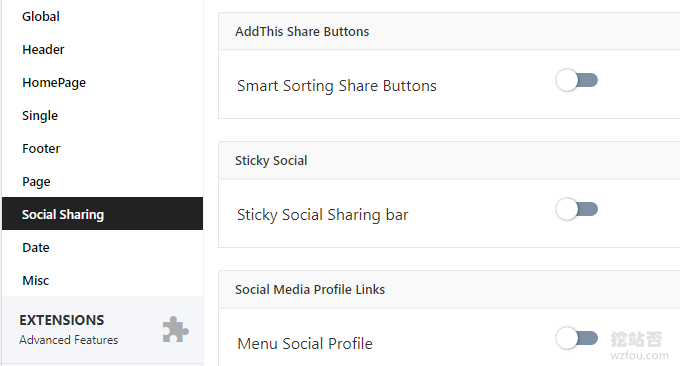Turn on Sticky Social Sharing bar
This screenshot has width=680, height=366.
point(577,209)
